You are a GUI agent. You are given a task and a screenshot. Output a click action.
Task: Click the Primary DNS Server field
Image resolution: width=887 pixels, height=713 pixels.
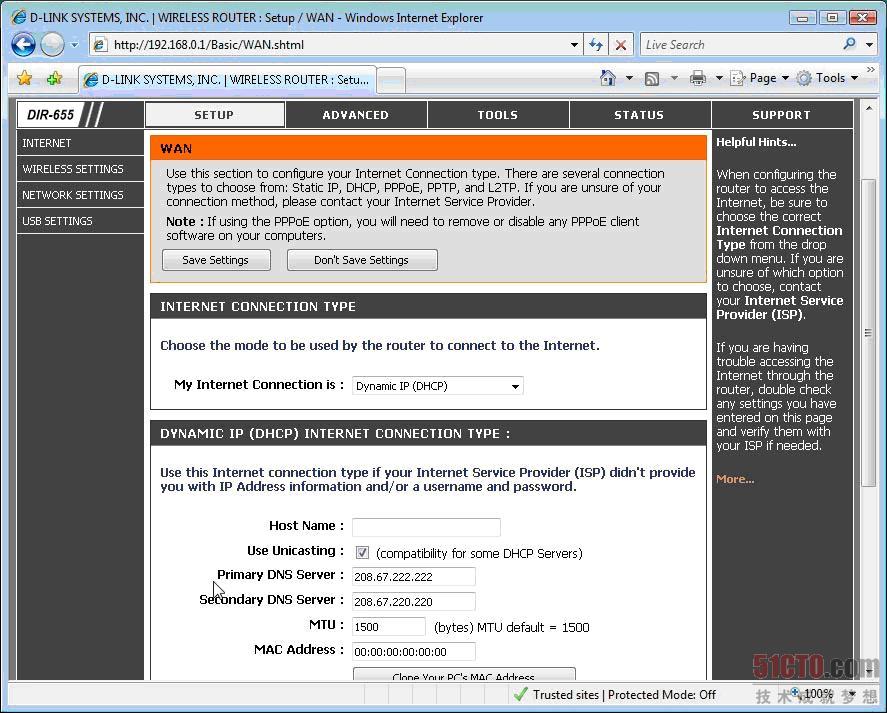pyautogui.click(x=414, y=577)
